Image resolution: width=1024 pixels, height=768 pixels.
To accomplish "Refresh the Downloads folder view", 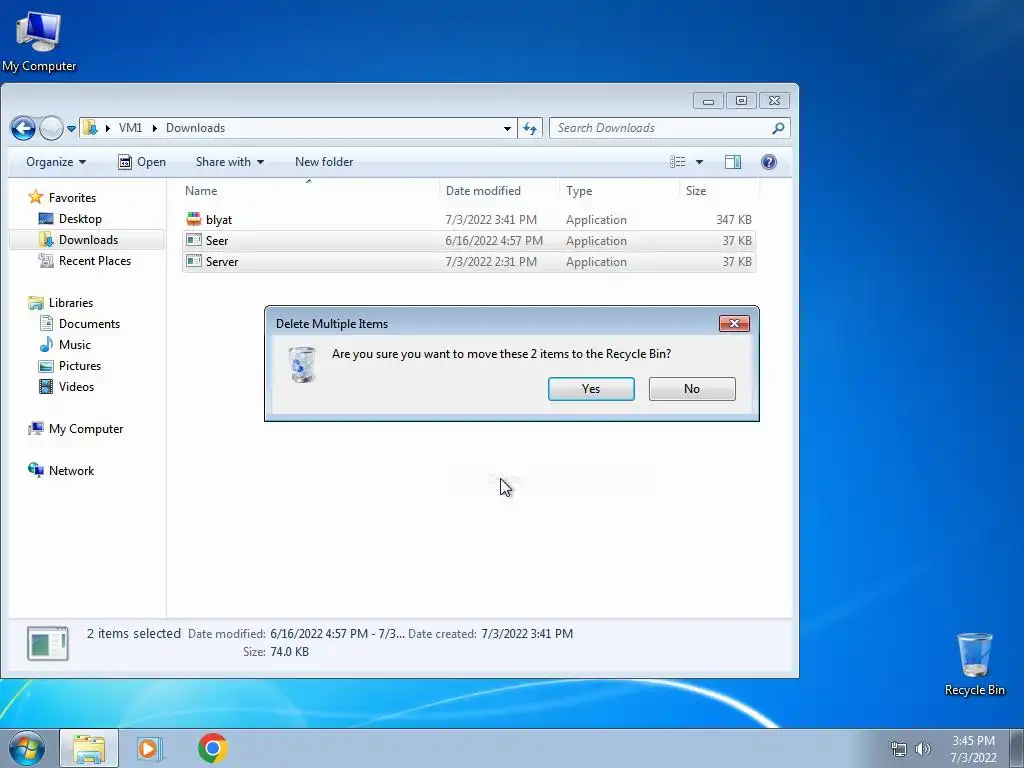I will 530,129.
